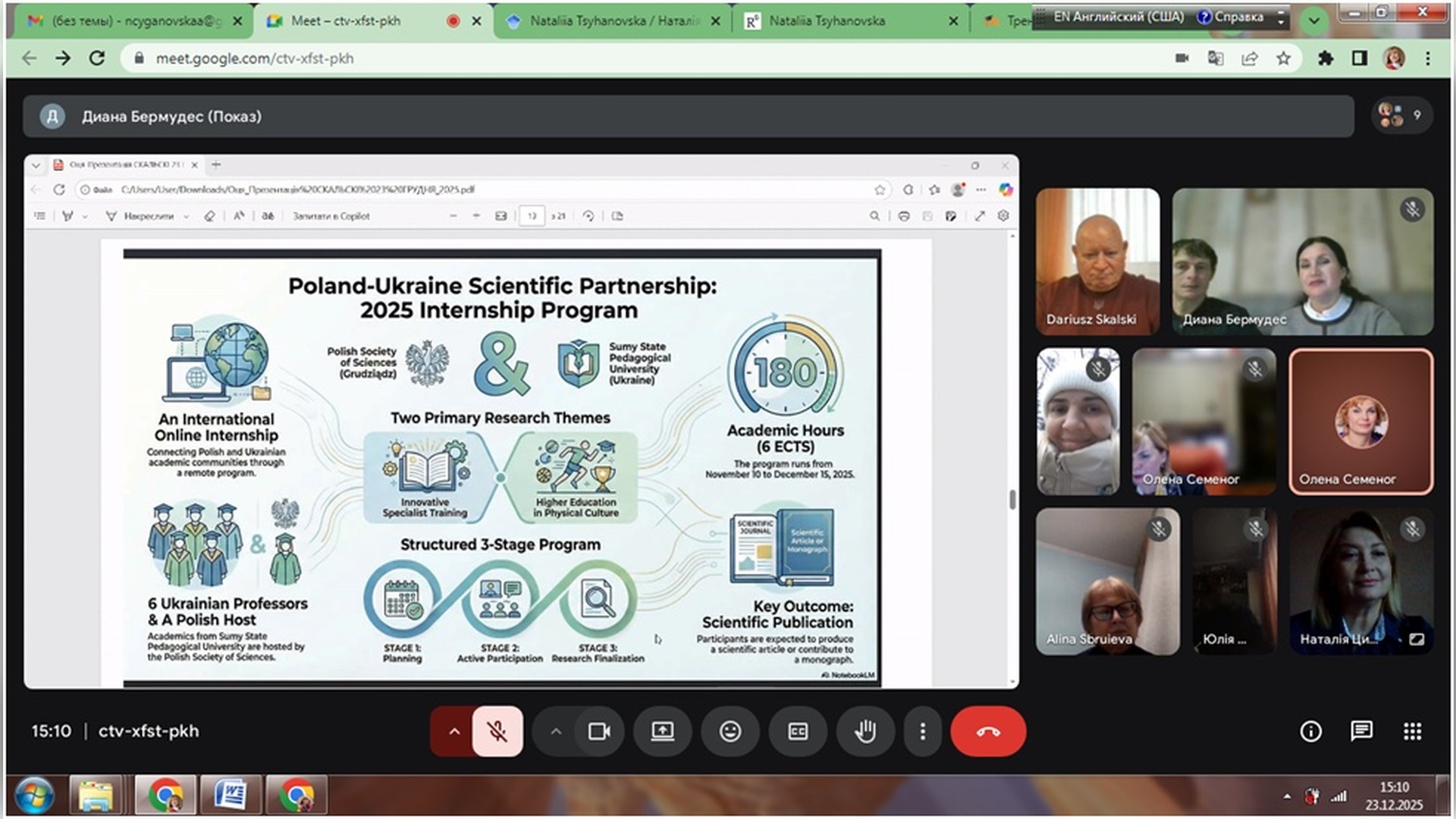1456x819 pixels.
Task: Open the emoji reactions button
Action: [730, 731]
